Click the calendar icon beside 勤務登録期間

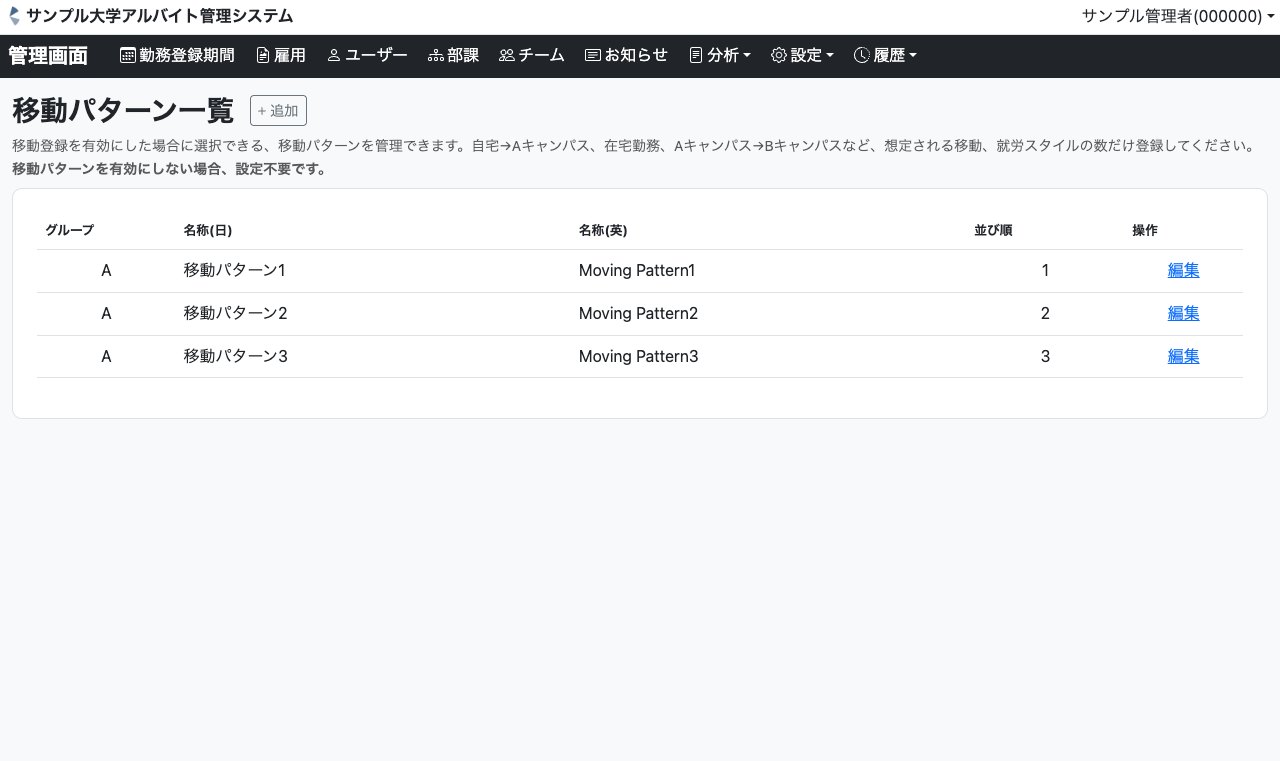pyautogui.click(x=128, y=56)
